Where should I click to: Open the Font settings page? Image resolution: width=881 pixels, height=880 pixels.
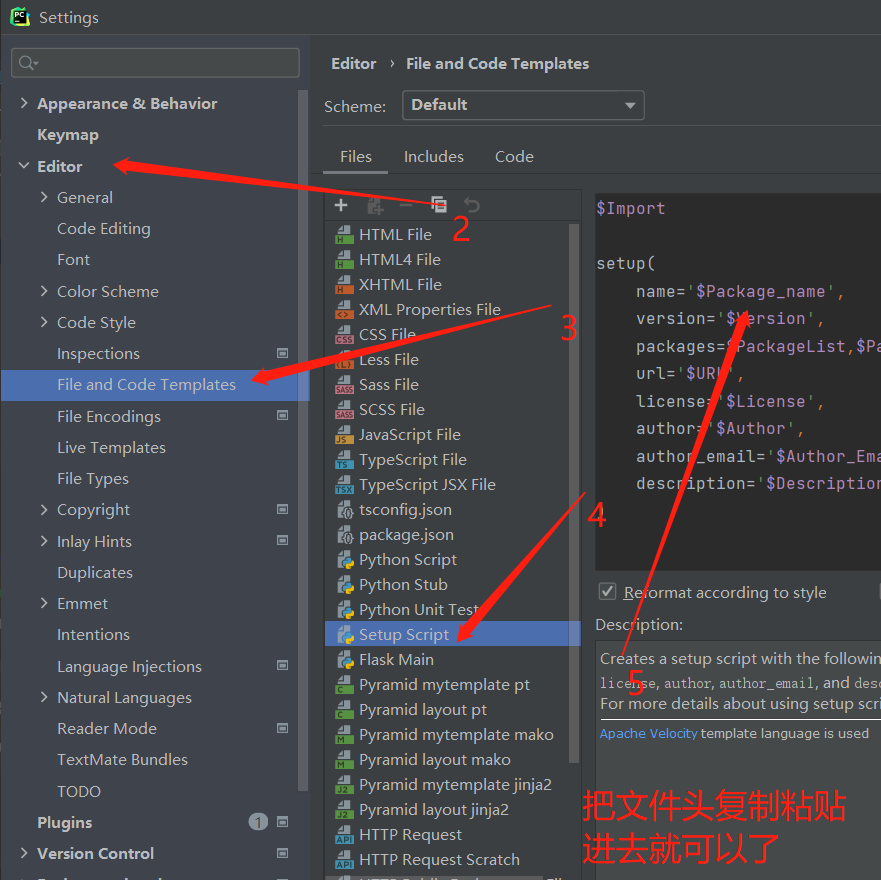click(73, 260)
